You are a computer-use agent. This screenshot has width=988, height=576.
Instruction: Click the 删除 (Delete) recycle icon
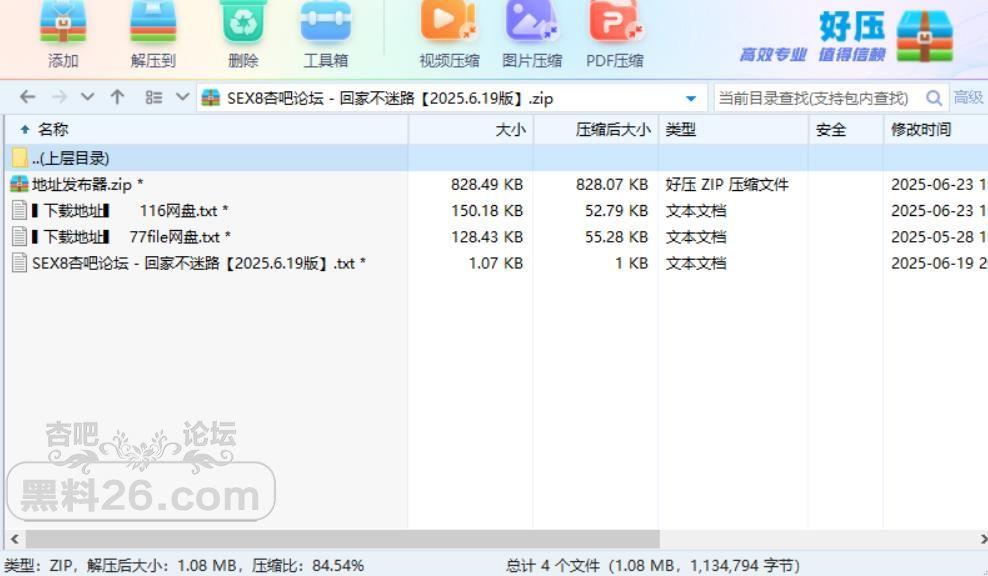coord(243,23)
